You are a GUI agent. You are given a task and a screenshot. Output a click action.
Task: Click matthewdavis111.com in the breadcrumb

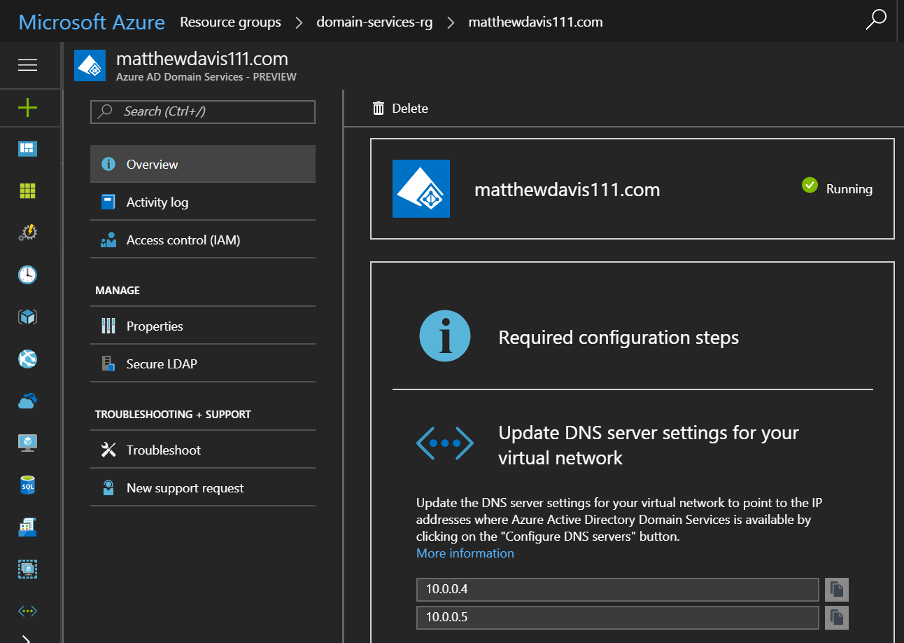coord(536,22)
